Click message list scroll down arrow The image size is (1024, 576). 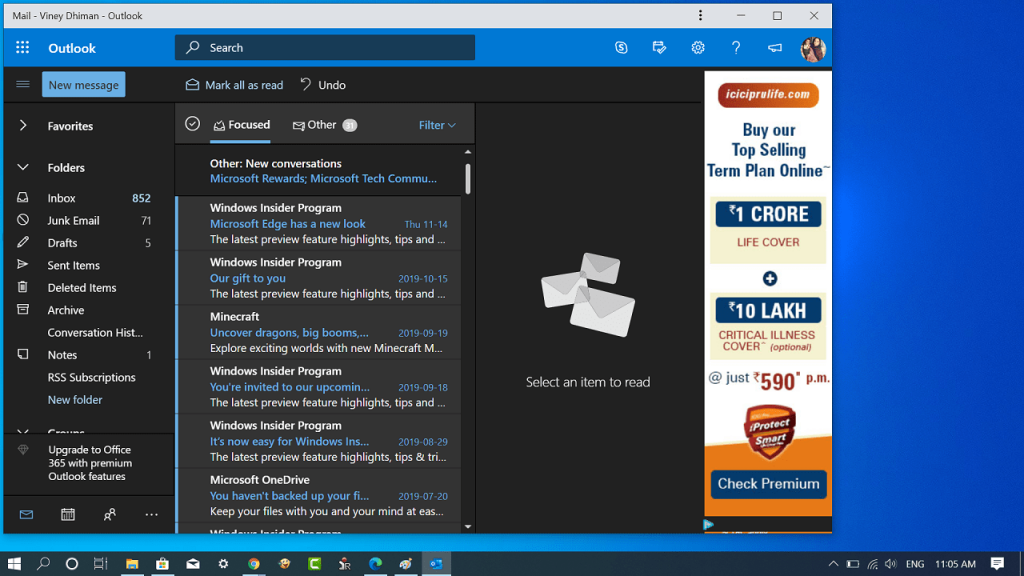click(468, 526)
